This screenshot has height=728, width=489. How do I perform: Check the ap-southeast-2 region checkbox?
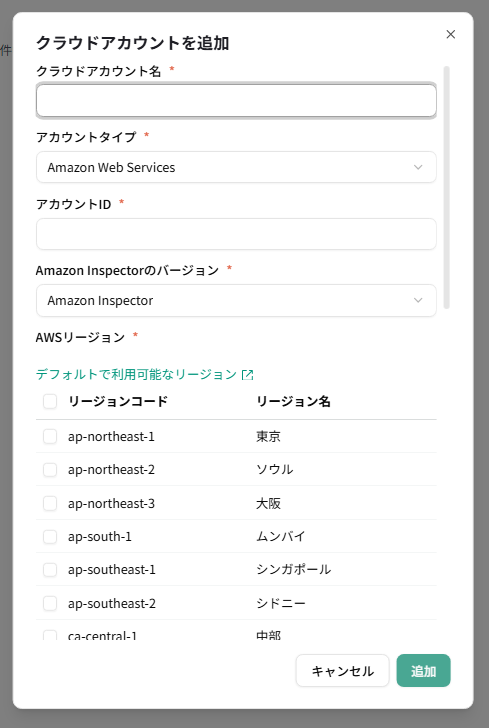tap(50, 604)
